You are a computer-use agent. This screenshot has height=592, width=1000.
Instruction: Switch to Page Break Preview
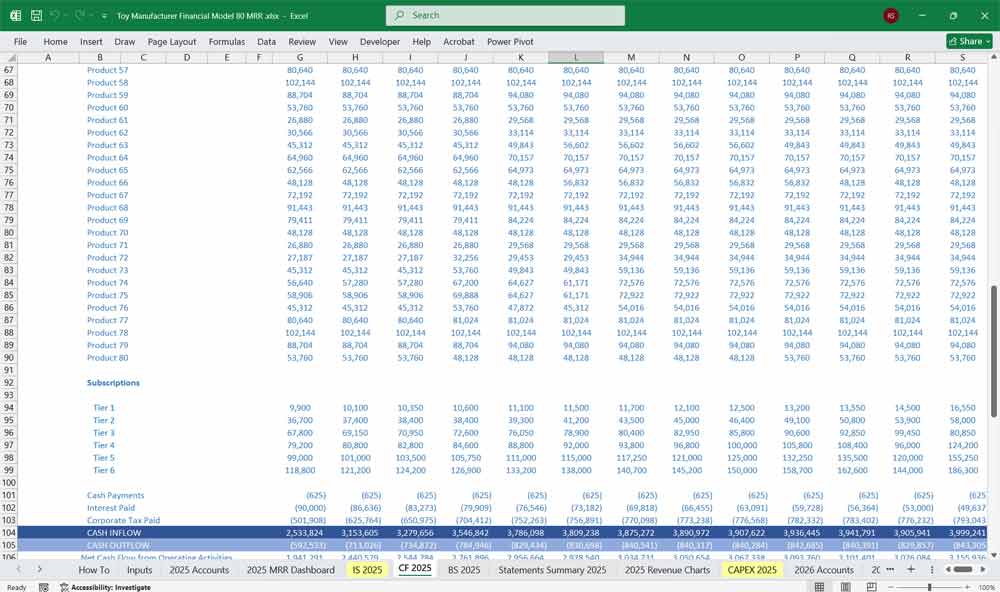pyautogui.click(x=871, y=587)
